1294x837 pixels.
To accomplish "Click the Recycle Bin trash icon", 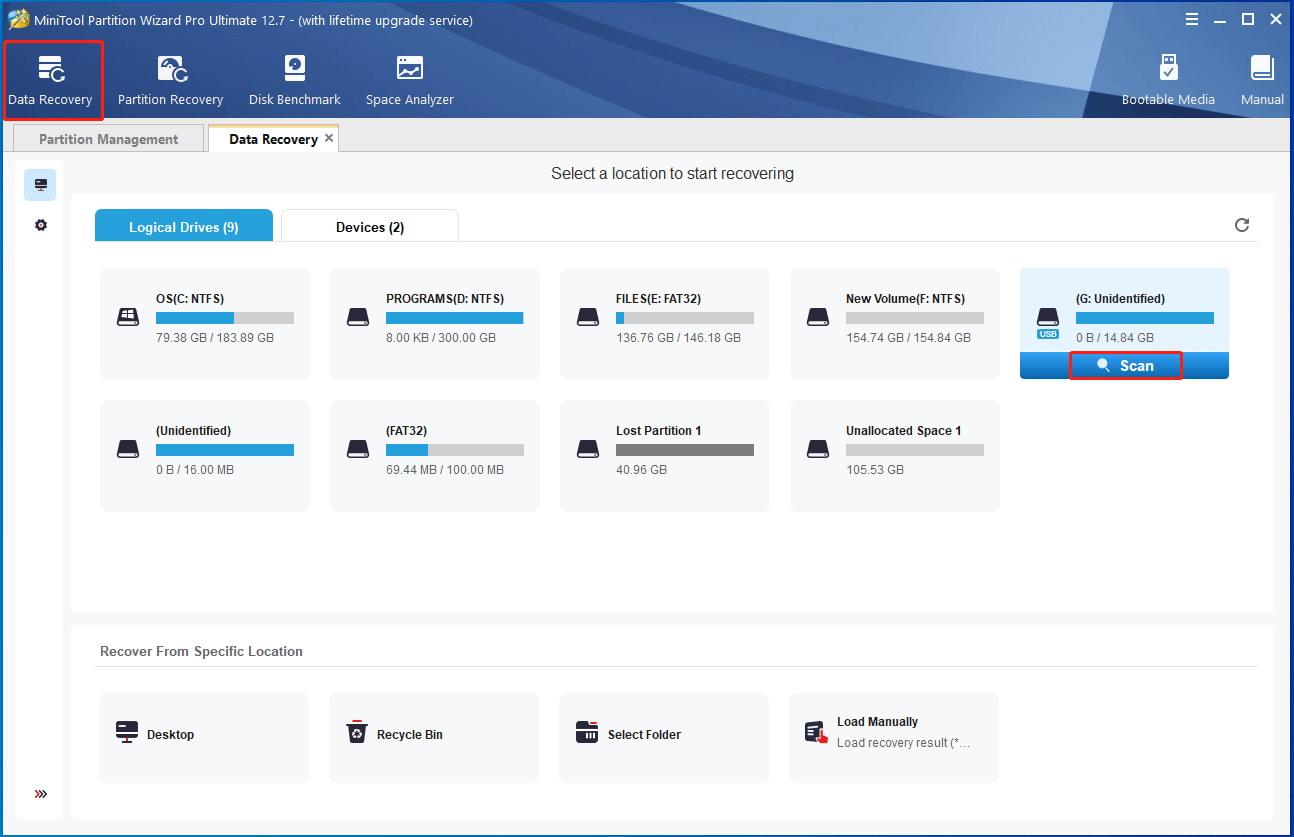I will pyautogui.click(x=357, y=733).
